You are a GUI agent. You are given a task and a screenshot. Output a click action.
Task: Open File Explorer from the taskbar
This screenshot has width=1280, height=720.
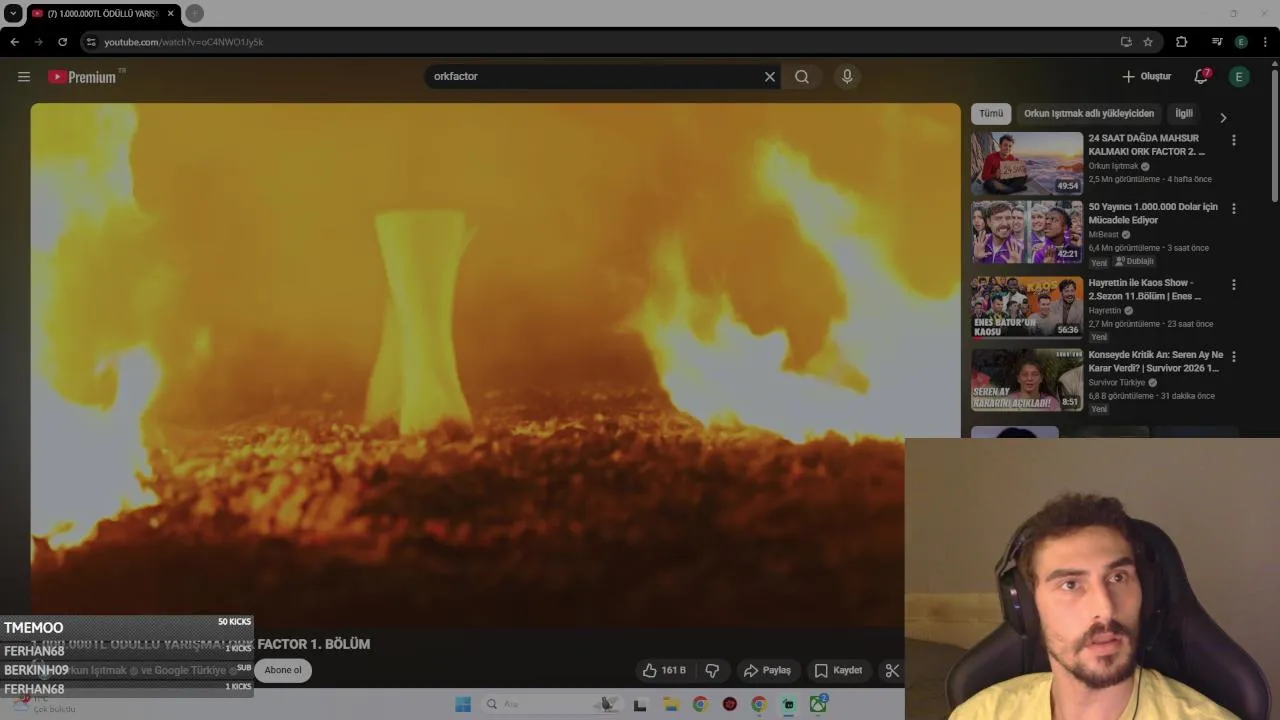[671, 705]
